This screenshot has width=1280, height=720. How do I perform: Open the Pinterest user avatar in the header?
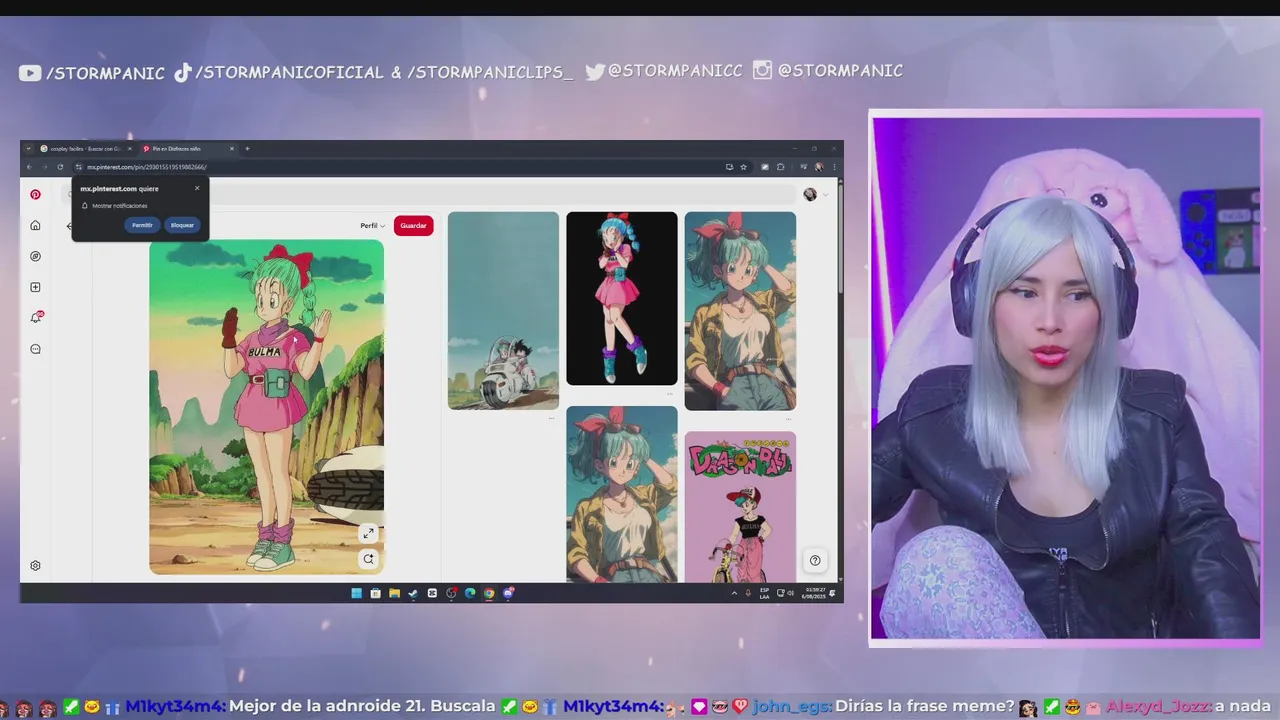click(x=810, y=194)
